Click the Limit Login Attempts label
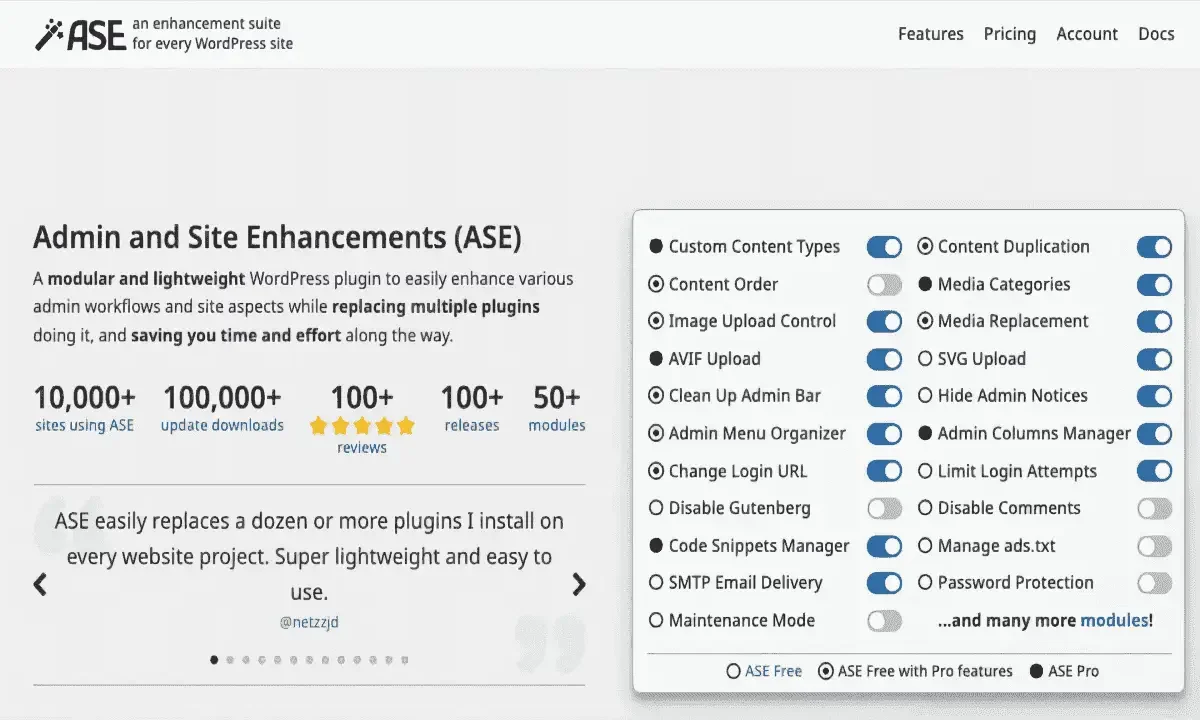Viewport: 1200px width, 720px height. 1017,471
